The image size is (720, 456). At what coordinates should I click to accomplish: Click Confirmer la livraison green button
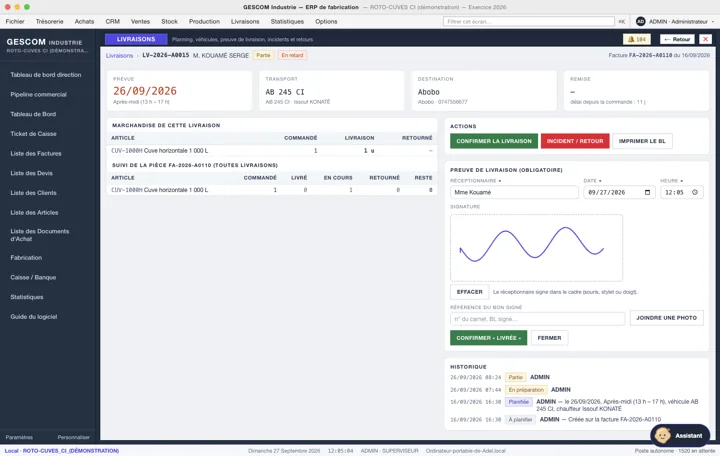(494, 141)
